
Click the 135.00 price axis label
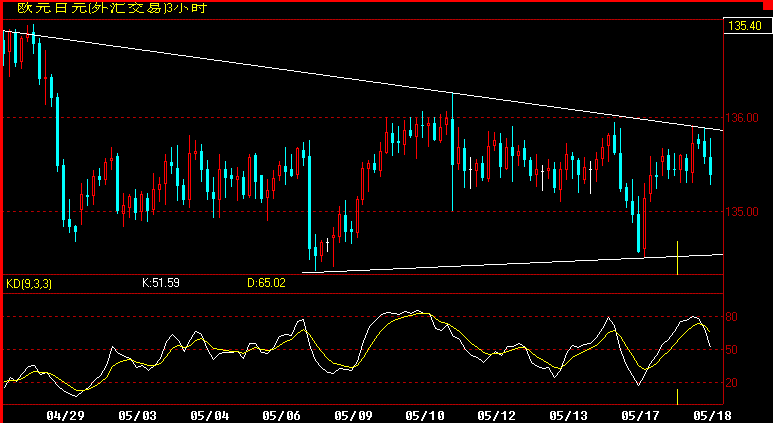tap(741, 212)
